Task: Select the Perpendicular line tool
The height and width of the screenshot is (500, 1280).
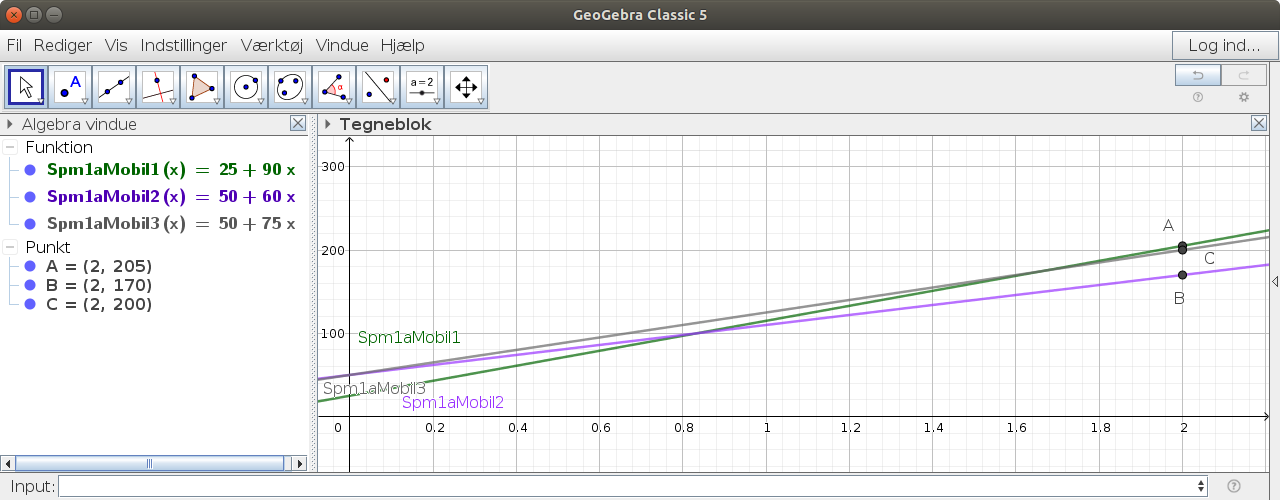Action: (158, 88)
